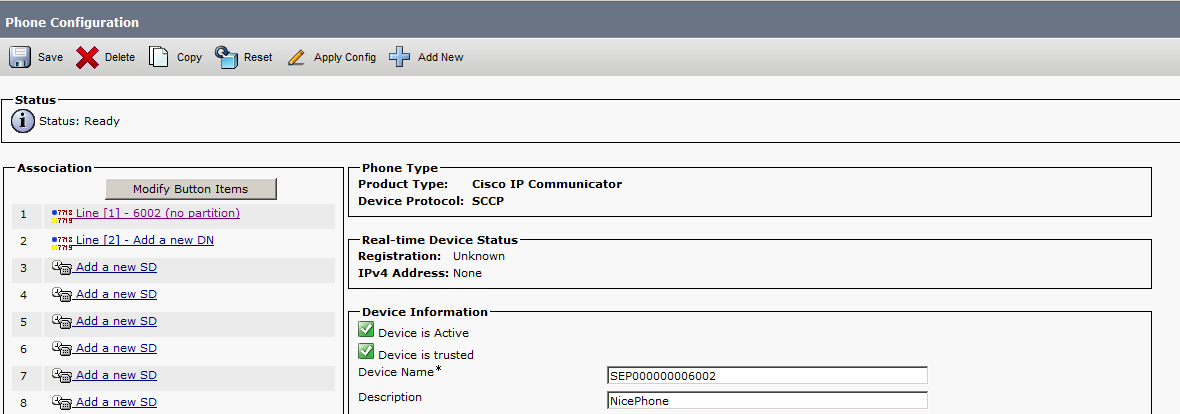The image size is (1180, 414).
Task: Click the Reset icon in toolbar
Action: [x=227, y=57]
